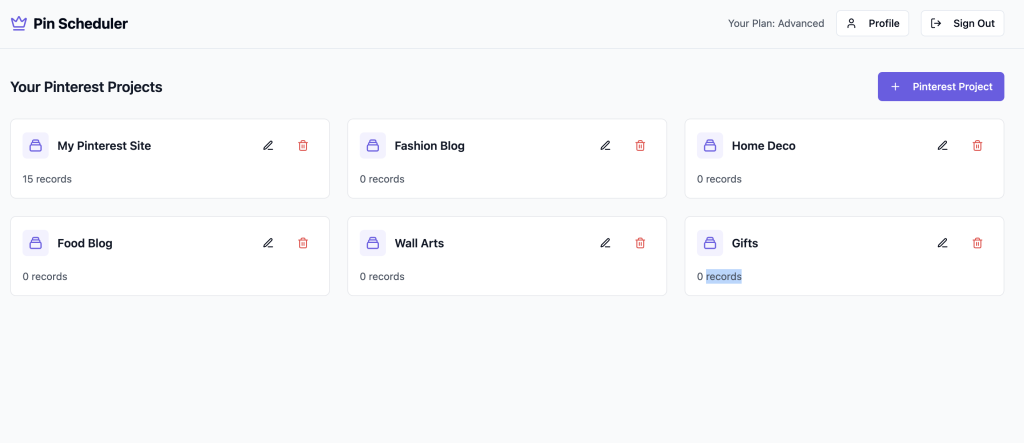Open the Food Blog project card

coord(170,256)
